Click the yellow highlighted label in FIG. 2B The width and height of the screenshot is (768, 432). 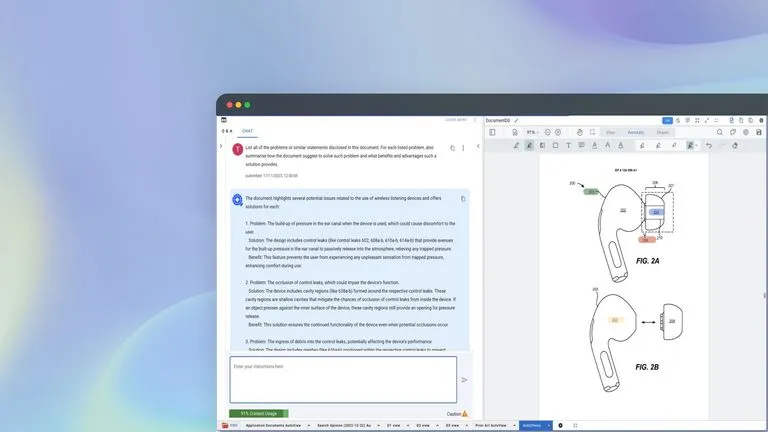(615, 320)
